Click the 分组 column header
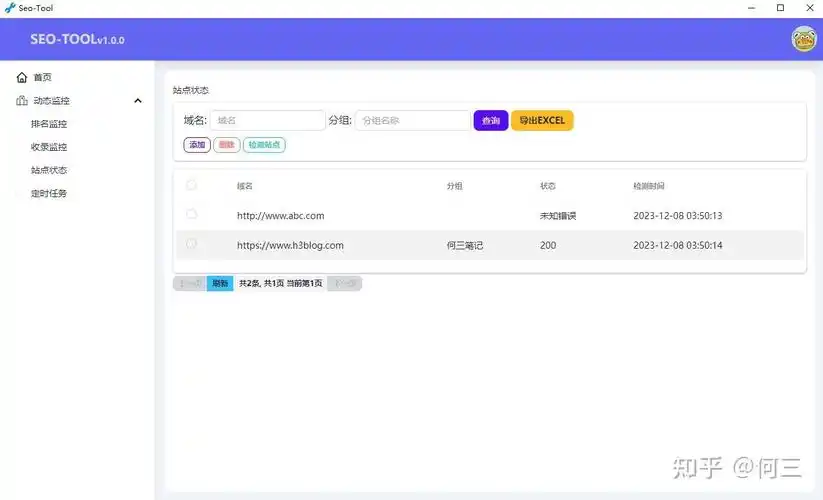This screenshot has height=500, width=823. pyautogui.click(x=455, y=186)
